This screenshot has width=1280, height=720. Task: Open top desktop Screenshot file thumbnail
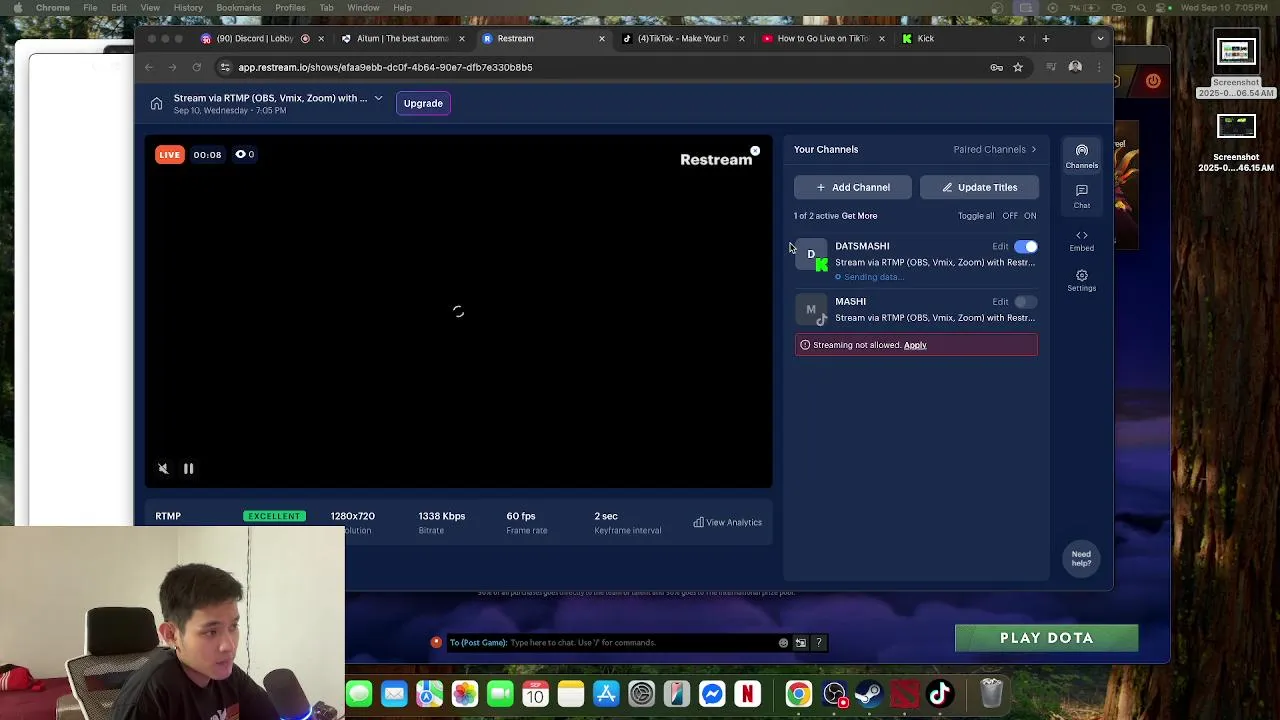point(1236,53)
